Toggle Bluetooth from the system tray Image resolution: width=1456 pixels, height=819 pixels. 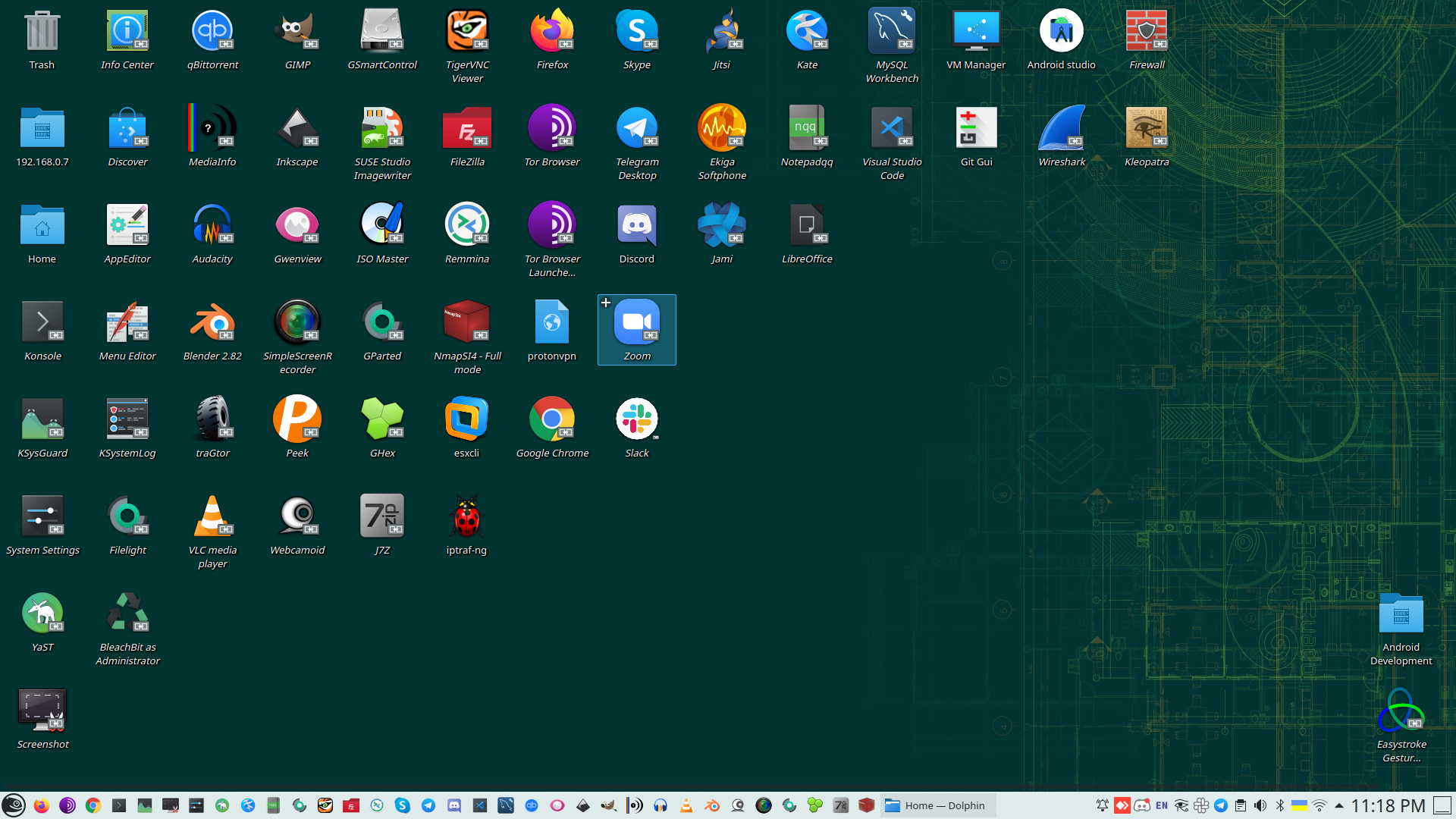1280,805
